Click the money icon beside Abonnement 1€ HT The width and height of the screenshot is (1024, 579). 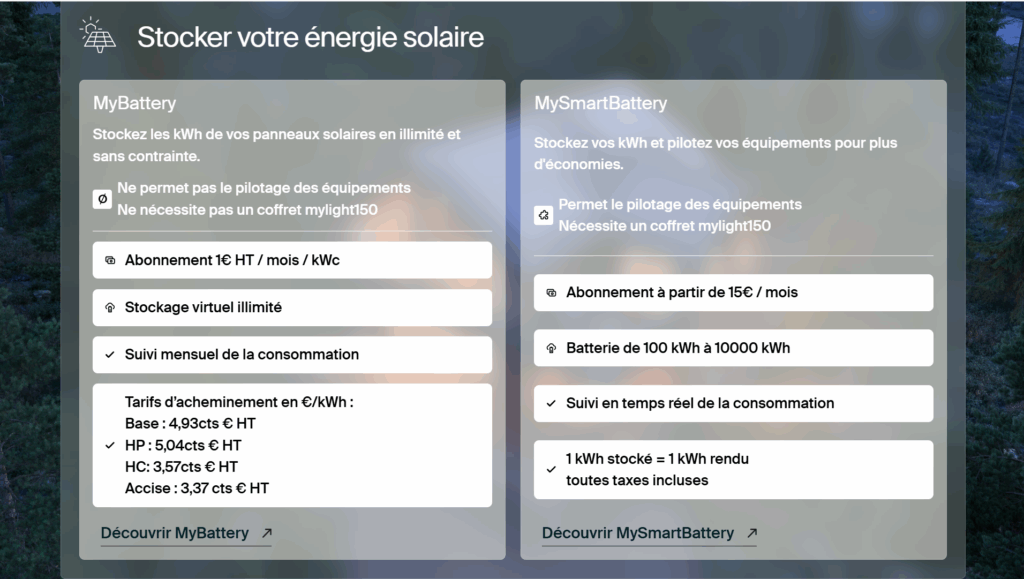pos(110,260)
